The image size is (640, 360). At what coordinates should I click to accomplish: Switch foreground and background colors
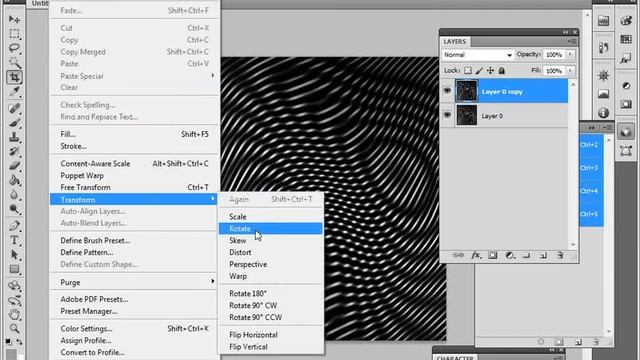click(19, 341)
